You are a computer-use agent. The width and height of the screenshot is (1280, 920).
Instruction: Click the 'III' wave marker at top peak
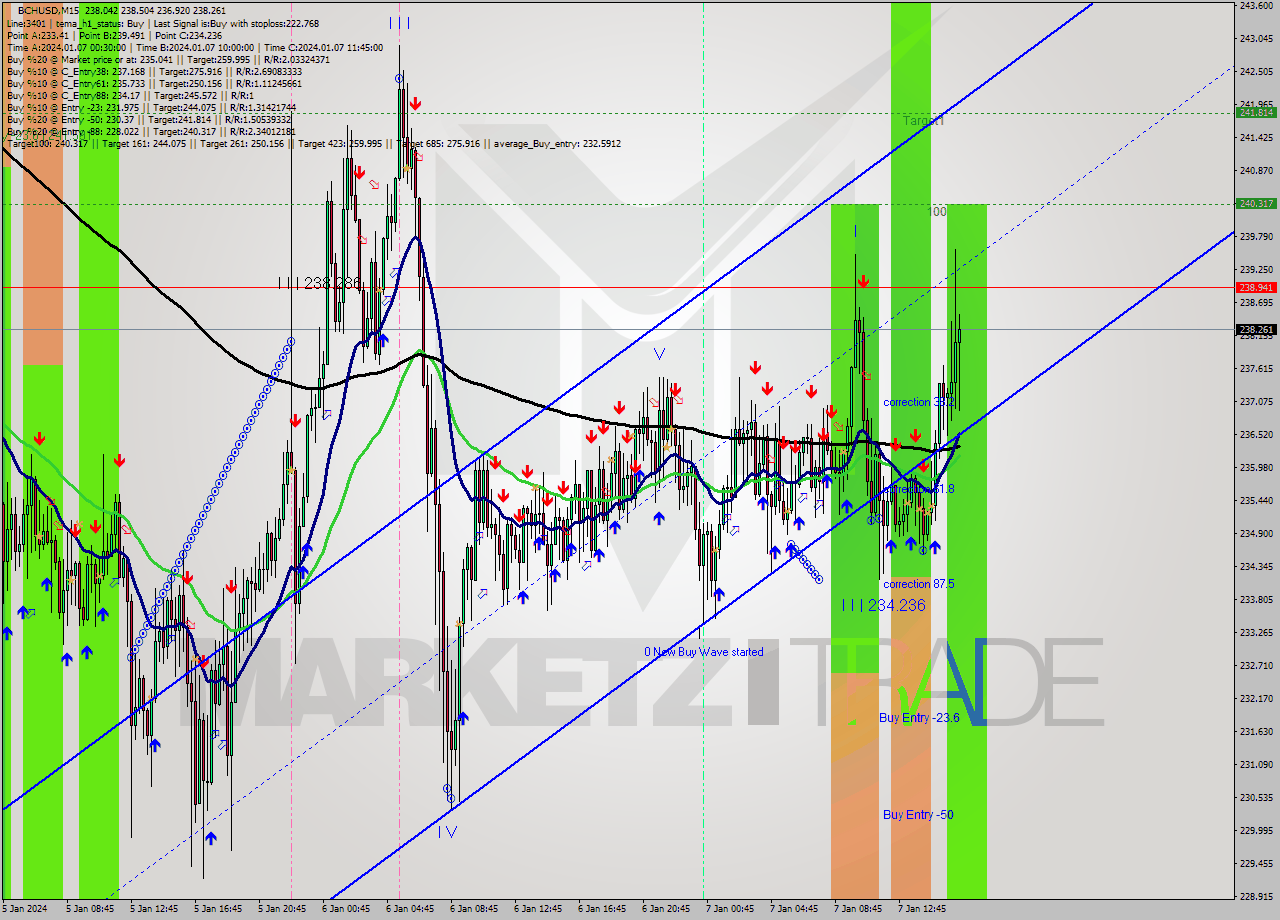click(399, 22)
